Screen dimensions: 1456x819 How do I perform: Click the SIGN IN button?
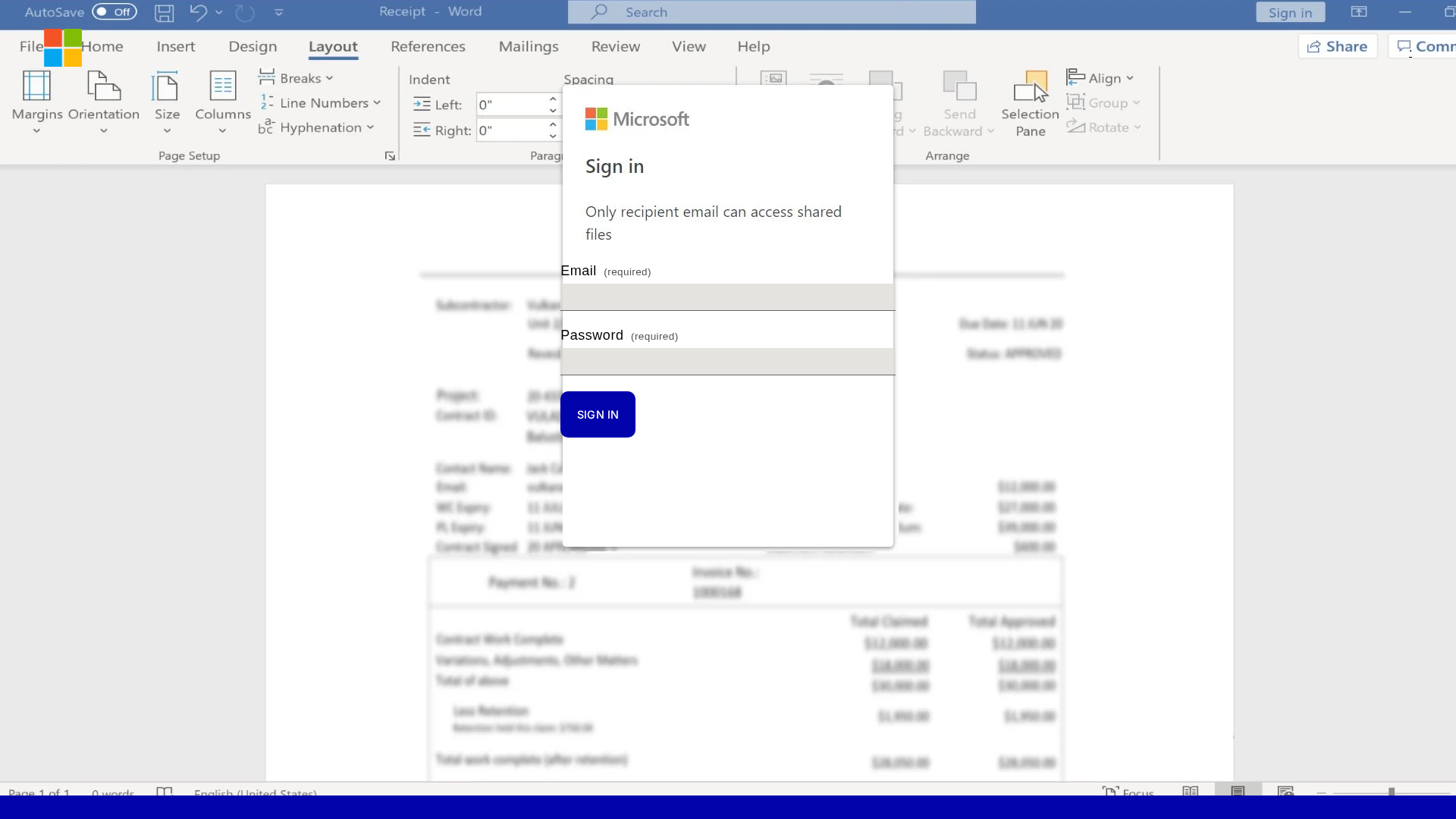[598, 414]
